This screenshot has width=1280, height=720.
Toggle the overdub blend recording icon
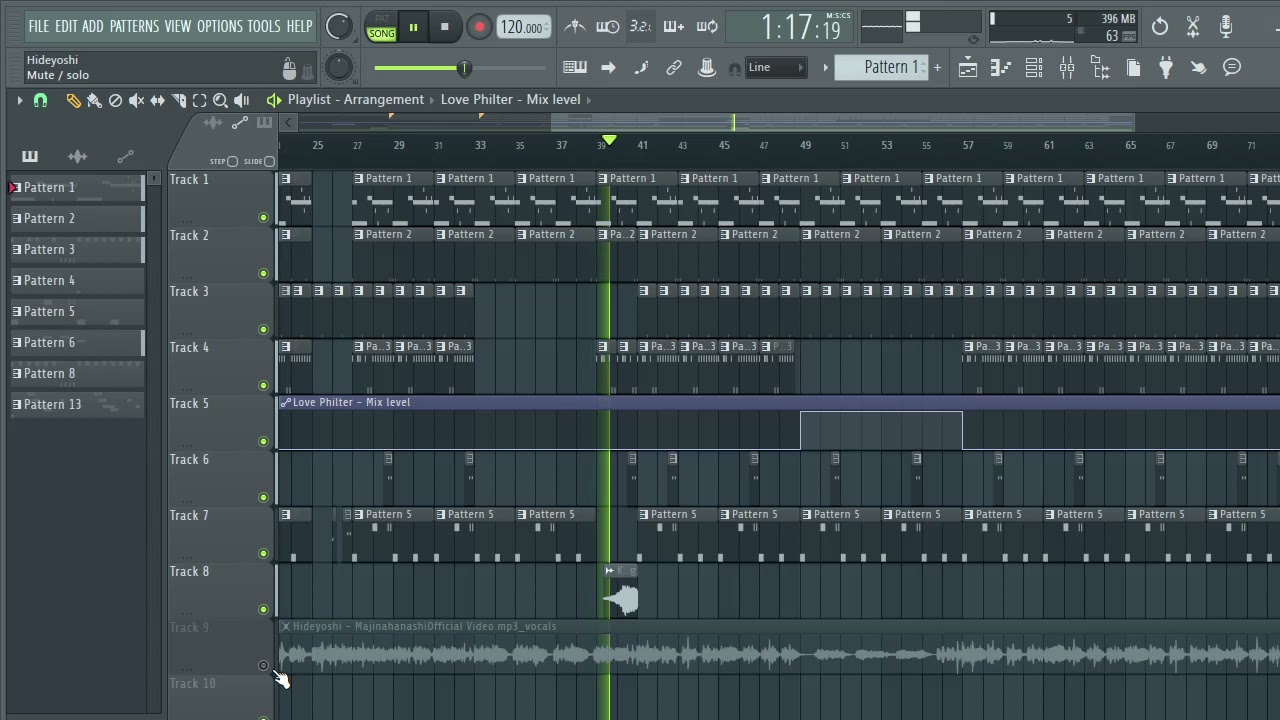coord(673,27)
